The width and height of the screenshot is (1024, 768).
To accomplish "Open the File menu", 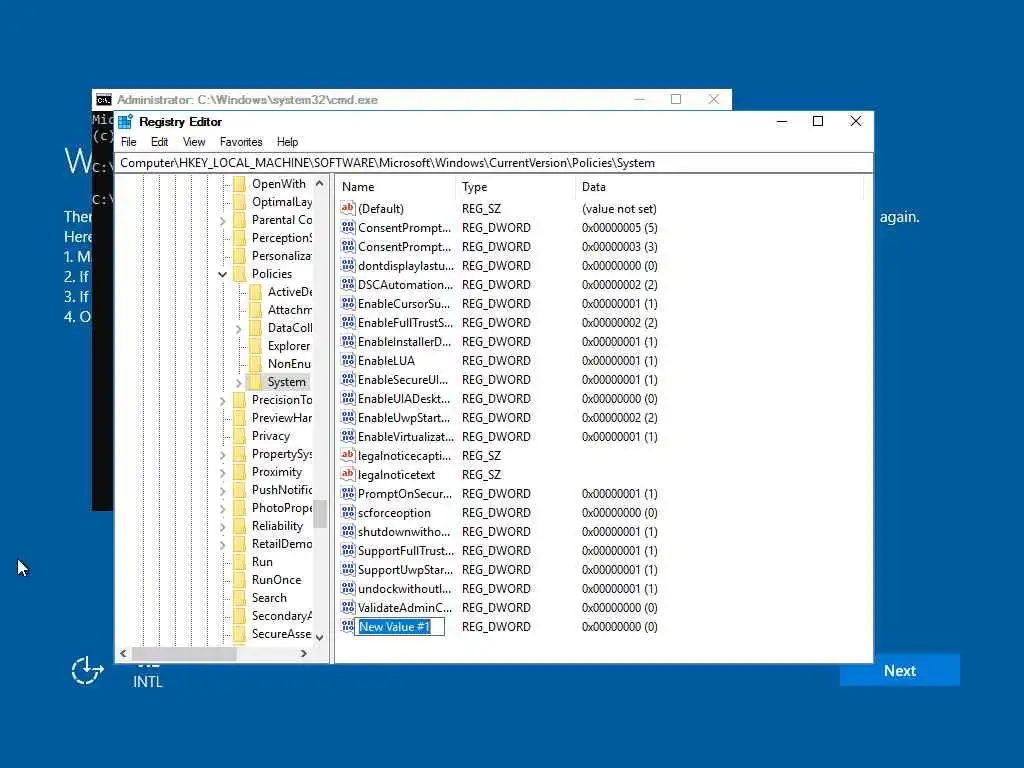I will (x=129, y=142).
